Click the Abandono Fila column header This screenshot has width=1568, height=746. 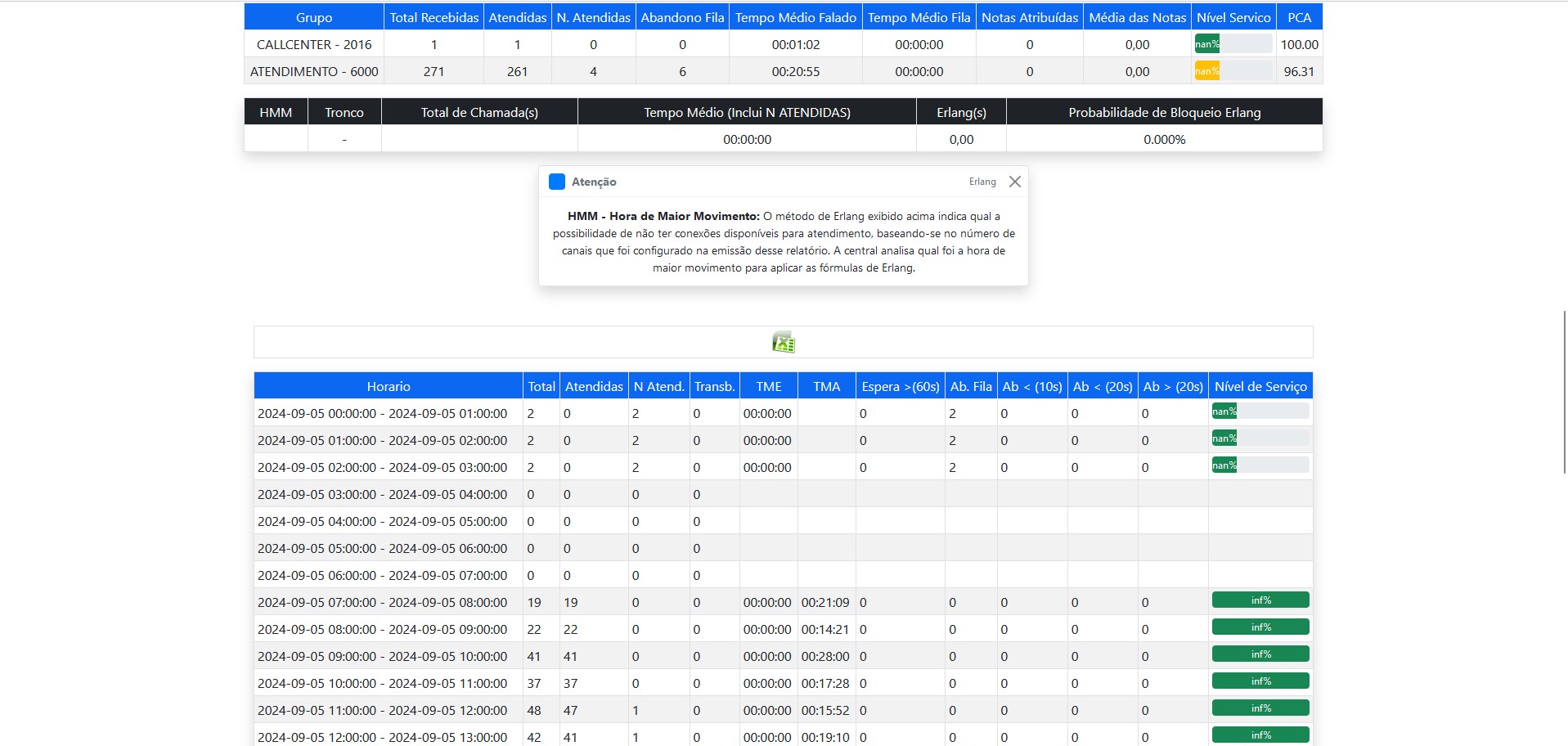[x=682, y=17]
